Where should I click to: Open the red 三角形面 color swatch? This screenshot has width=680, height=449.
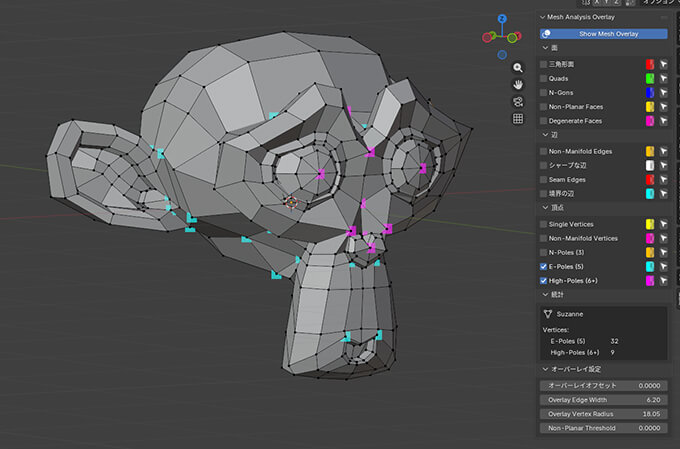648,65
